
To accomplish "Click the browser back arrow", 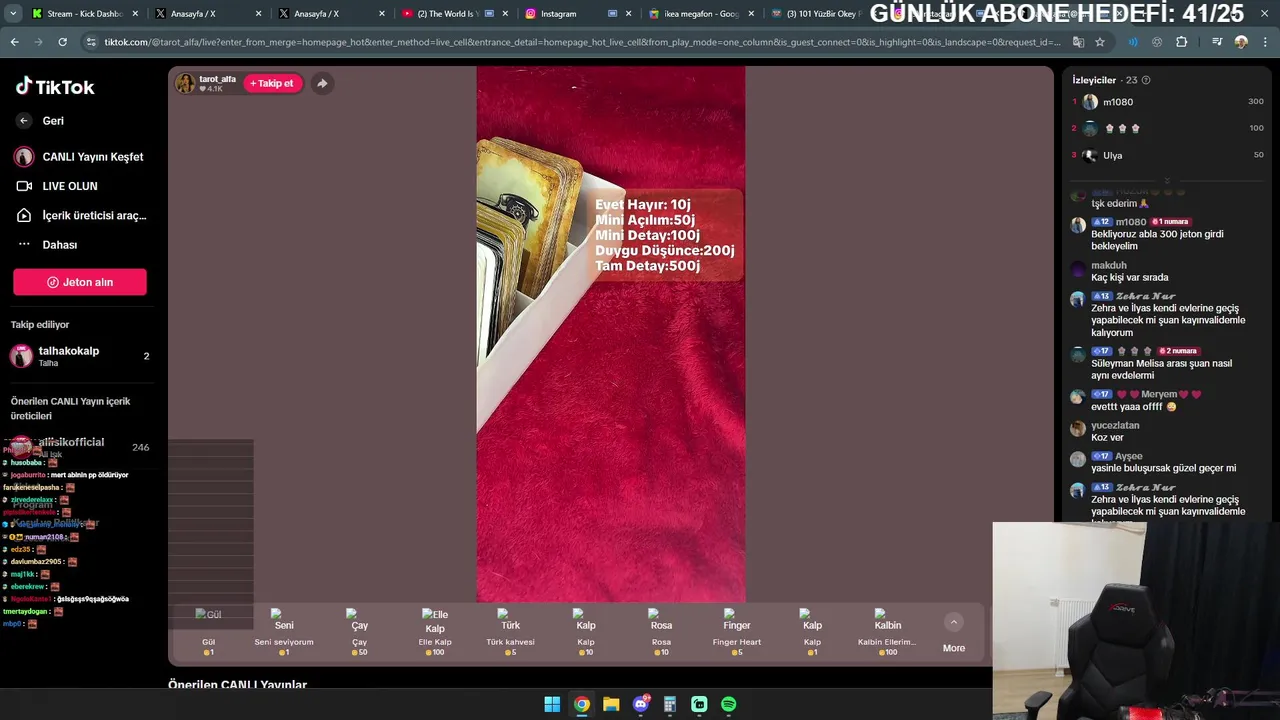I will point(14,42).
